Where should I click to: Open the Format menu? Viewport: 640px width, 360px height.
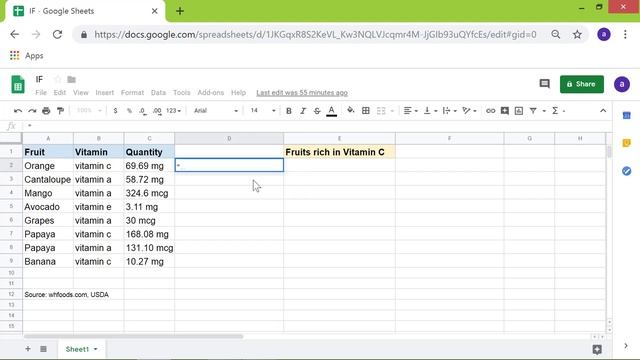(x=132, y=93)
